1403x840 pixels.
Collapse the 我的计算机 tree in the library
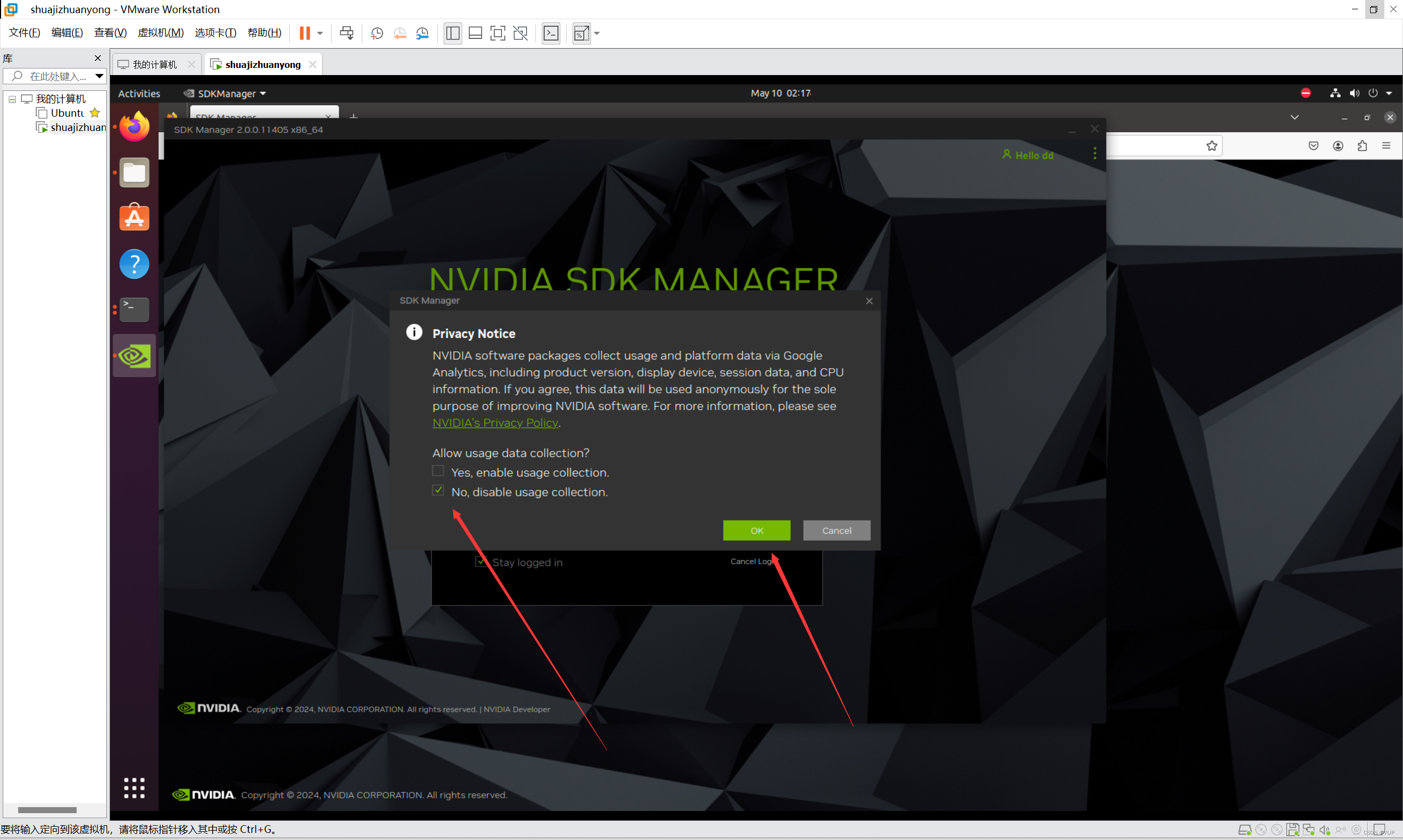tap(12, 99)
